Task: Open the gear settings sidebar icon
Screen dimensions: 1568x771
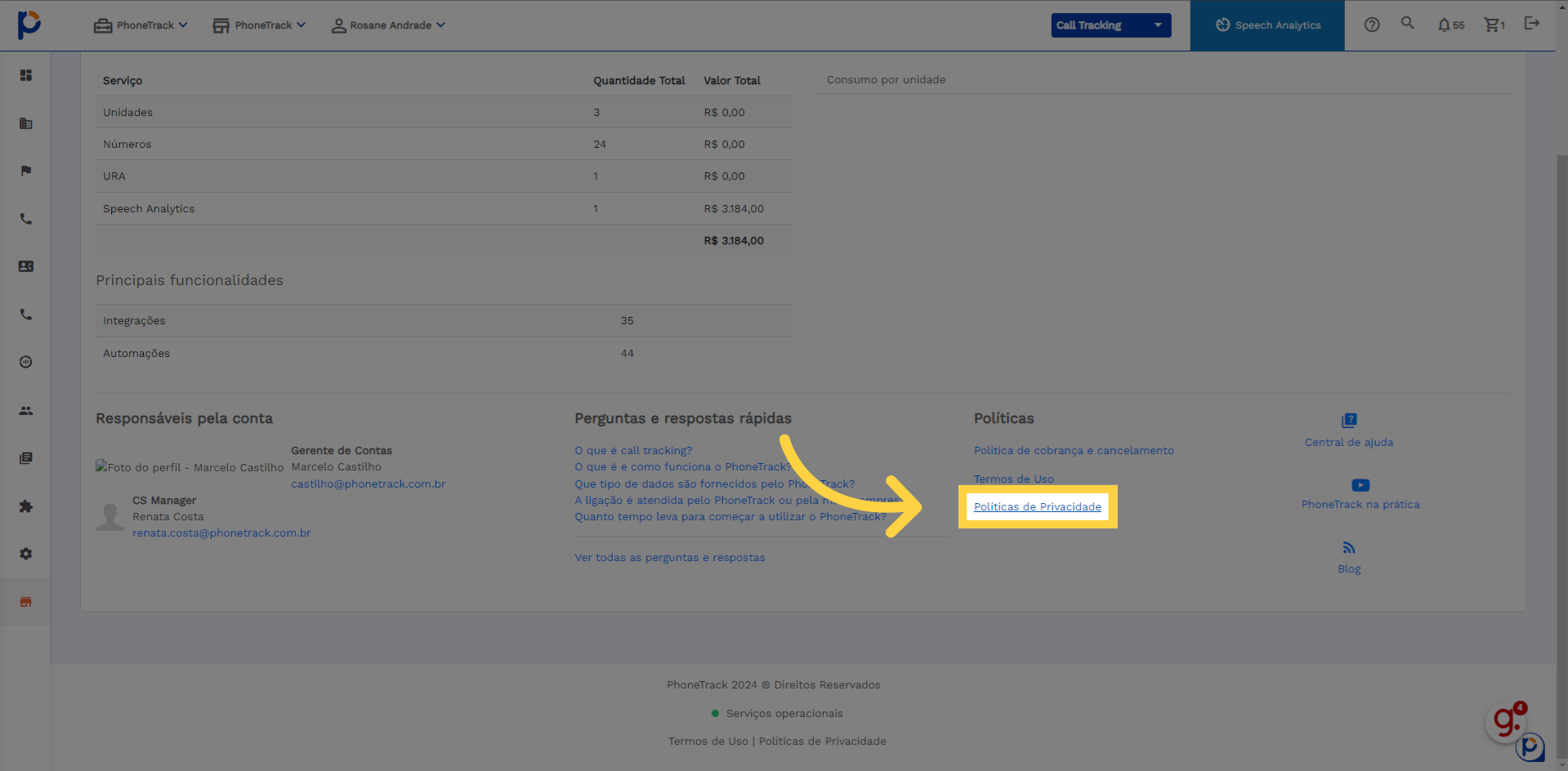Action: 26,554
